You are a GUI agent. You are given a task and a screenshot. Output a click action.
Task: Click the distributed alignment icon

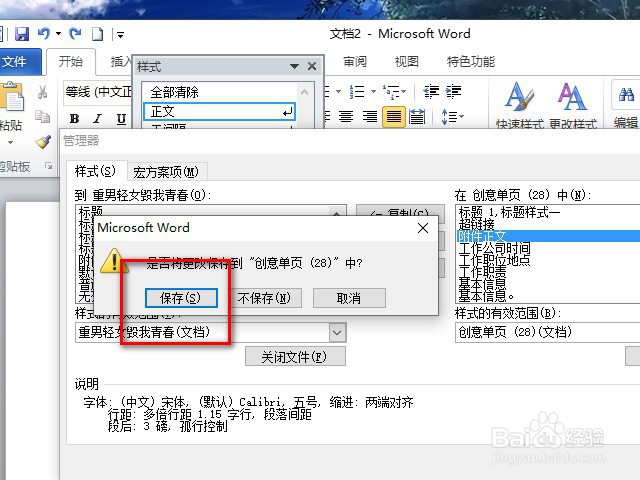click(x=417, y=117)
